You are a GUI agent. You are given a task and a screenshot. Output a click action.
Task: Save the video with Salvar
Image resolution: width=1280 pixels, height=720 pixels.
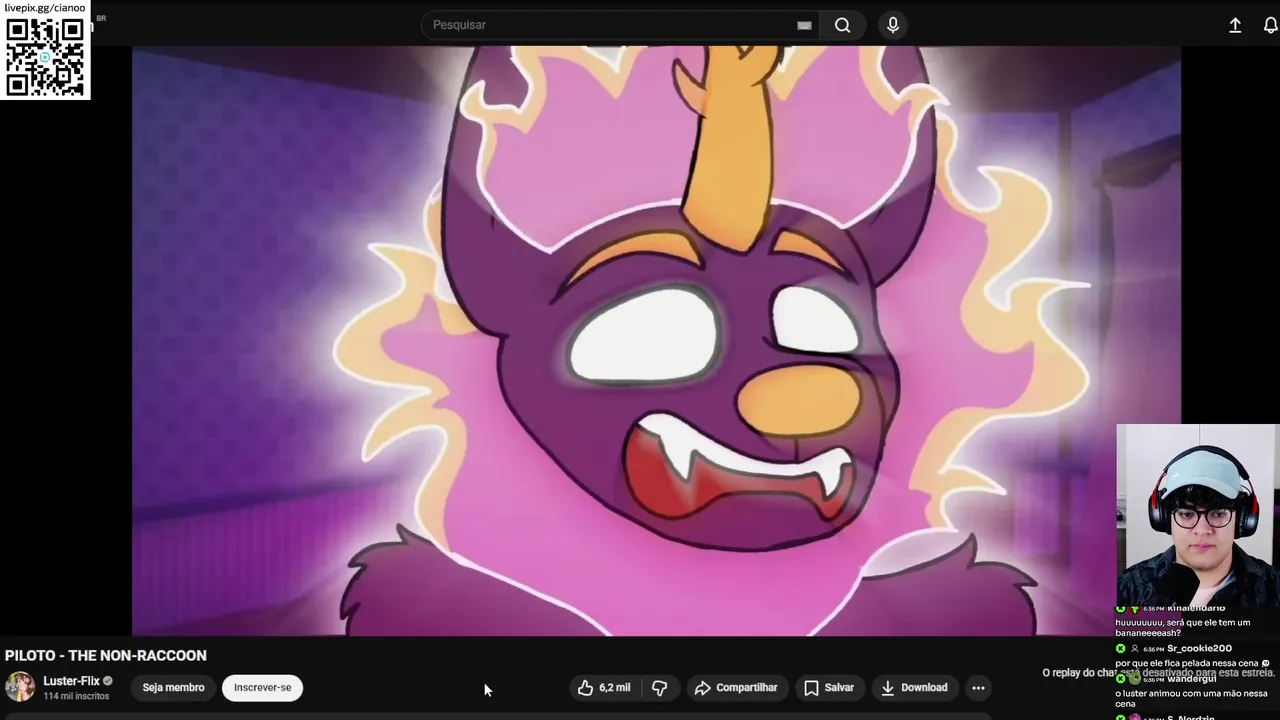click(829, 688)
